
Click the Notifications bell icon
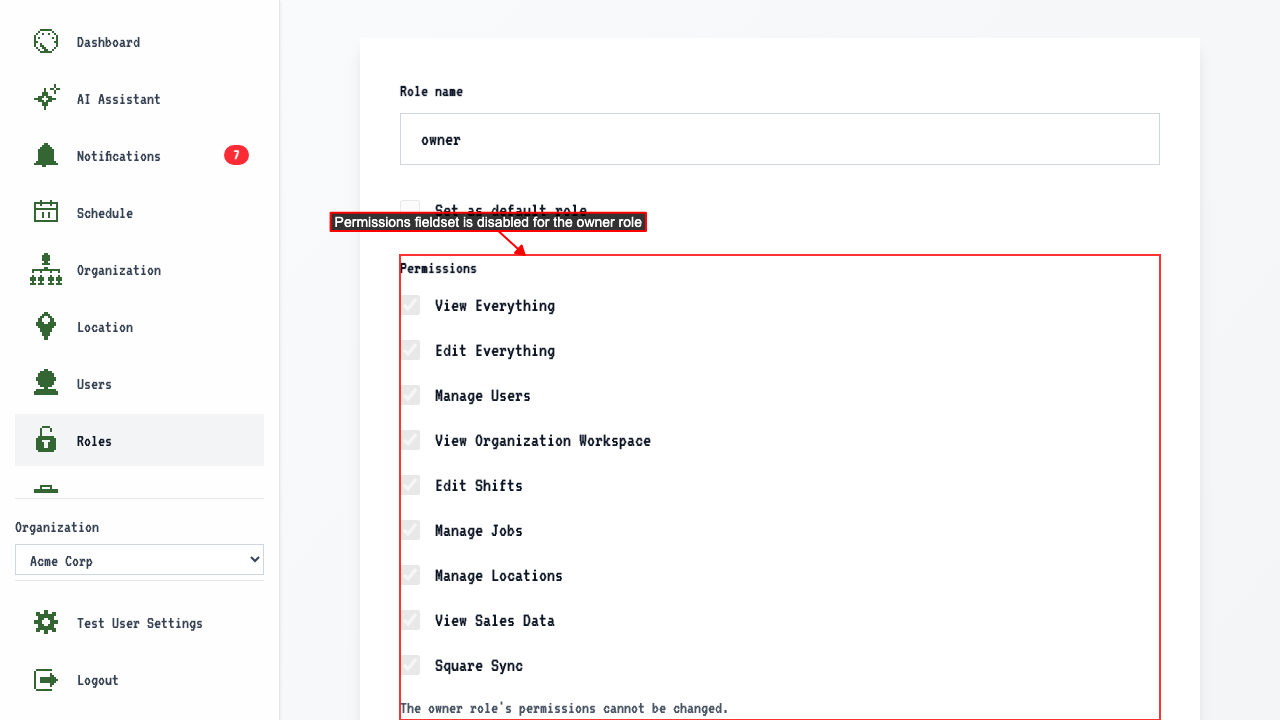pos(46,156)
